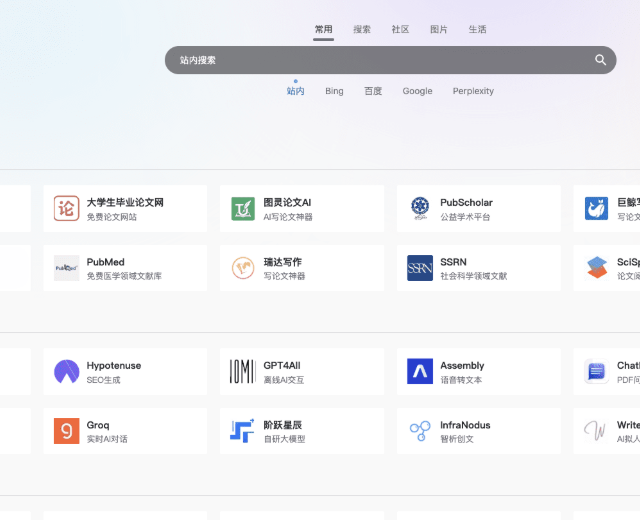Open the Hypotenuse title link
Screen dimensions: 640x520
point(114,366)
